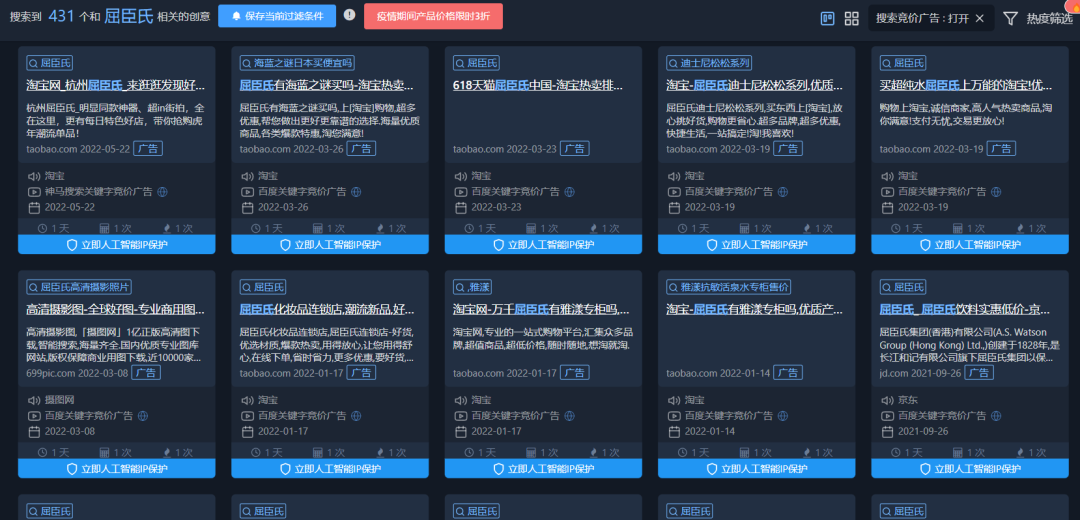Click 立即人工智能IP保护 under 摄图网 card
The height and width of the screenshot is (520, 1080).
point(116,468)
